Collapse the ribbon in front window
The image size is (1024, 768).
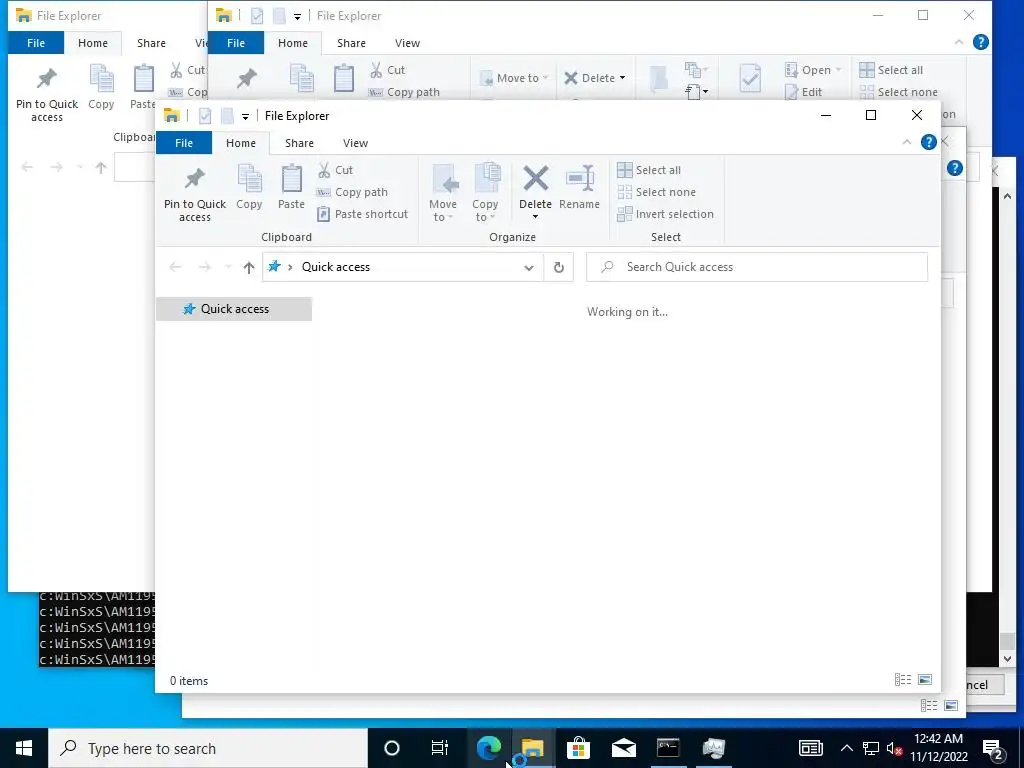click(906, 142)
